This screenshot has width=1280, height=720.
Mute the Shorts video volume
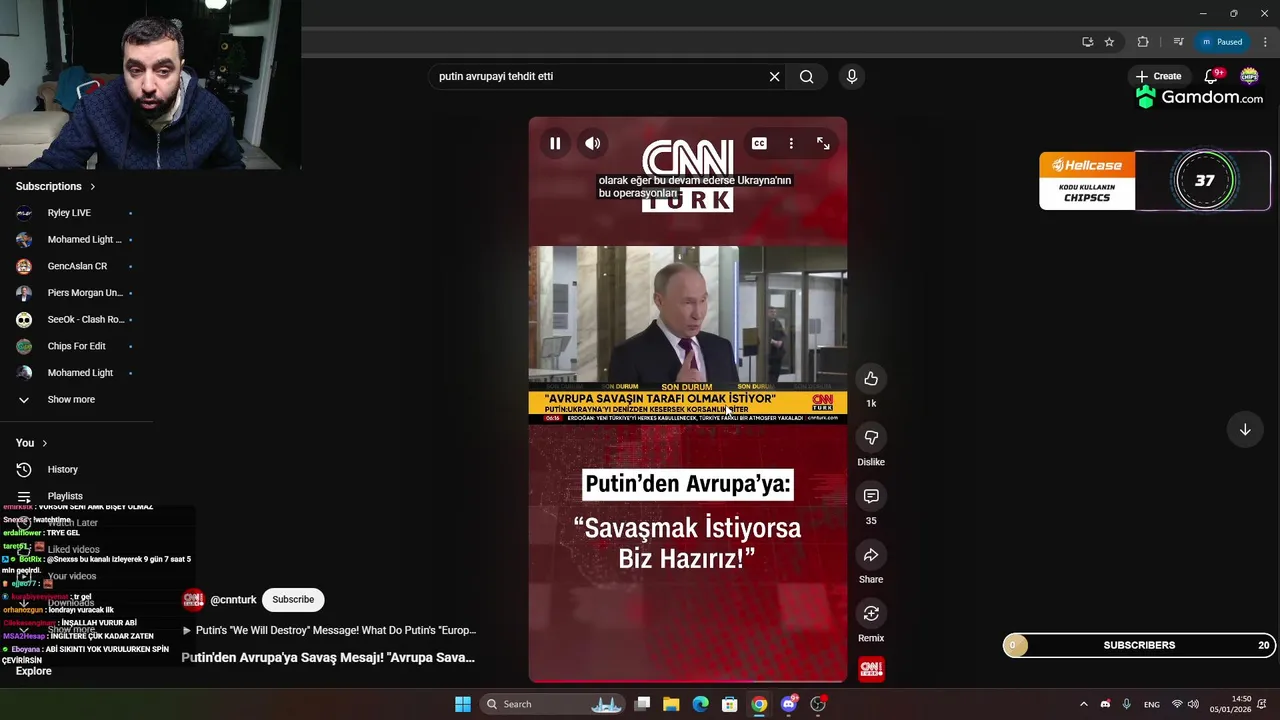point(593,143)
